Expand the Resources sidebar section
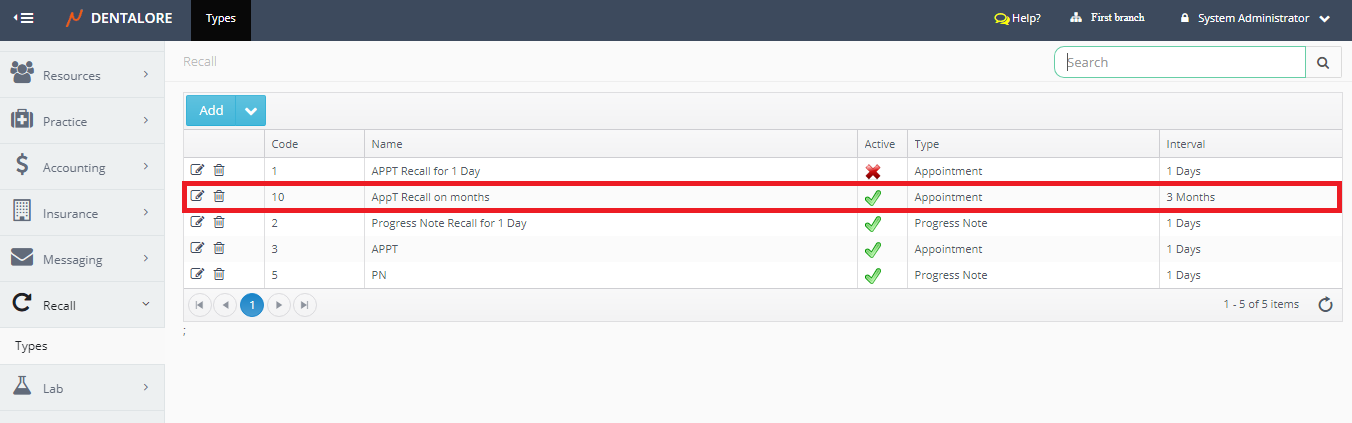Image resolution: width=1352 pixels, height=423 pixels. click(x=82, y=75)
